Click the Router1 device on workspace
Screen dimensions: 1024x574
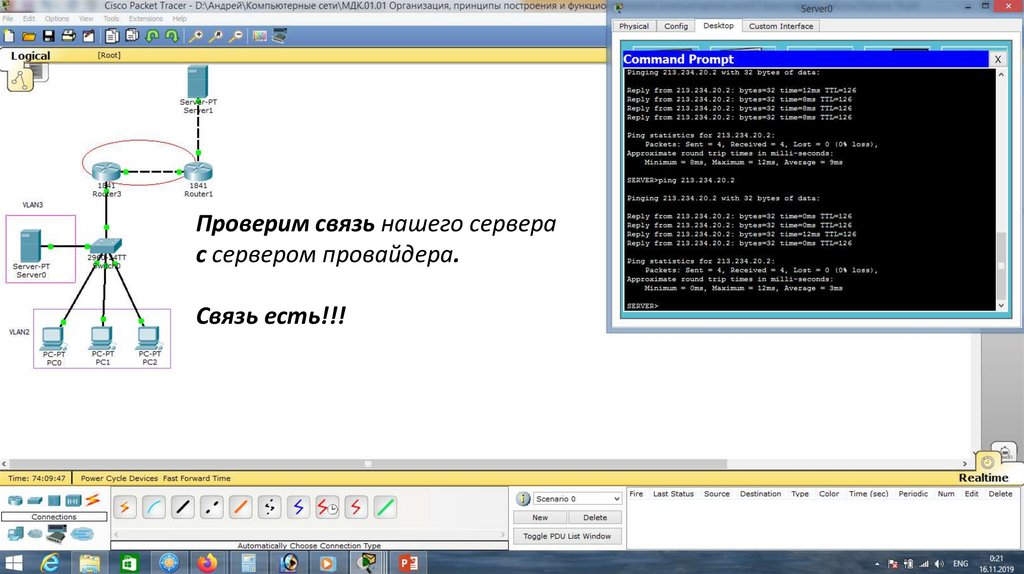(198, 172)
